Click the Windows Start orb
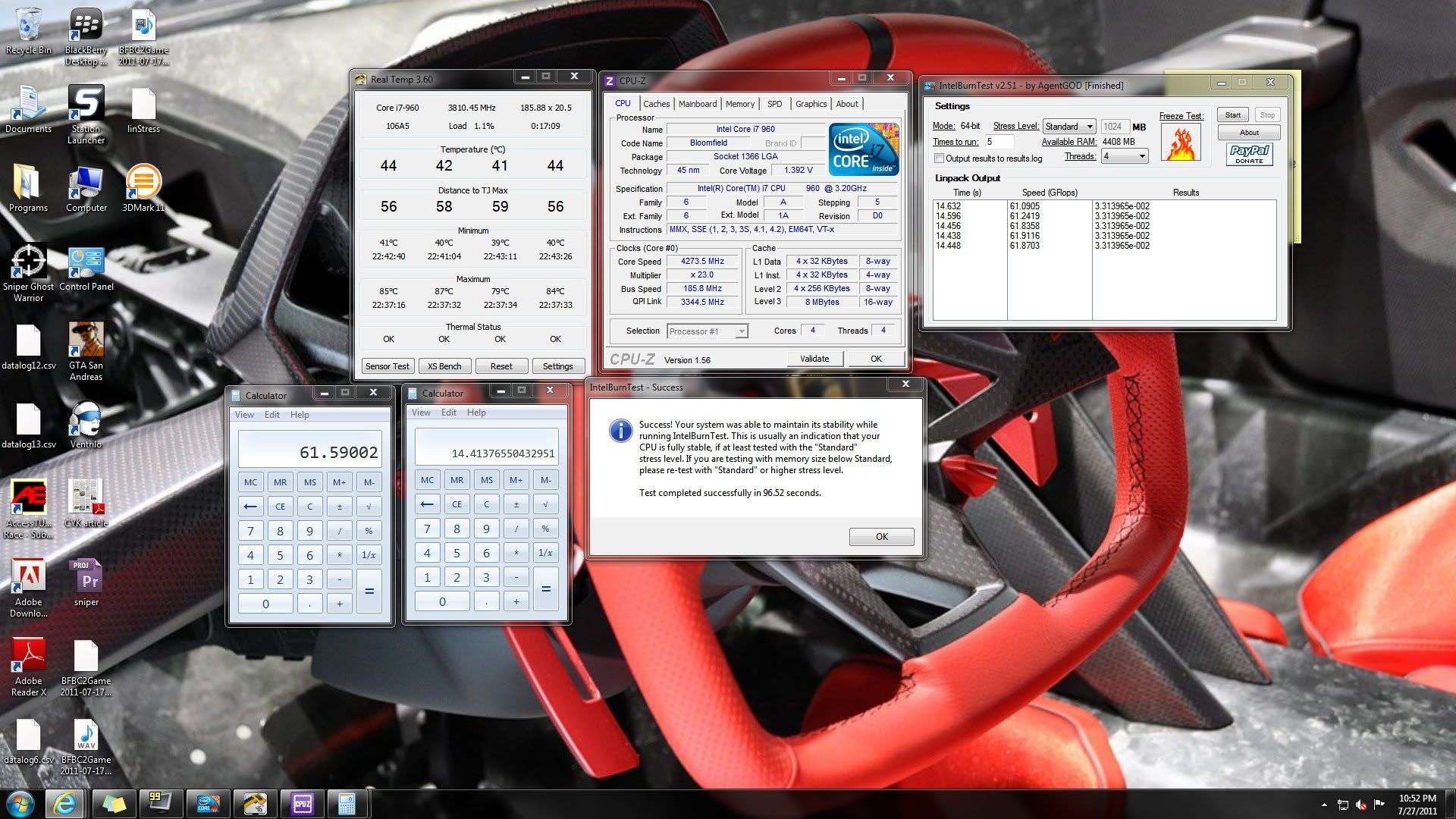Viewport: 1456px width, 819px height. click(18, 803)
